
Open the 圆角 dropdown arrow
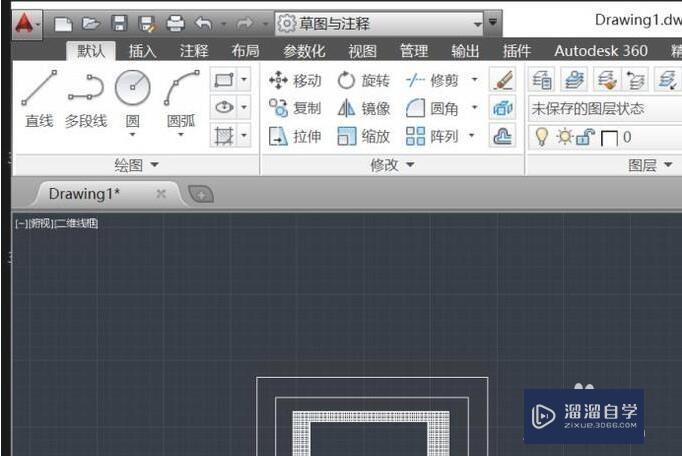(475, 107)
